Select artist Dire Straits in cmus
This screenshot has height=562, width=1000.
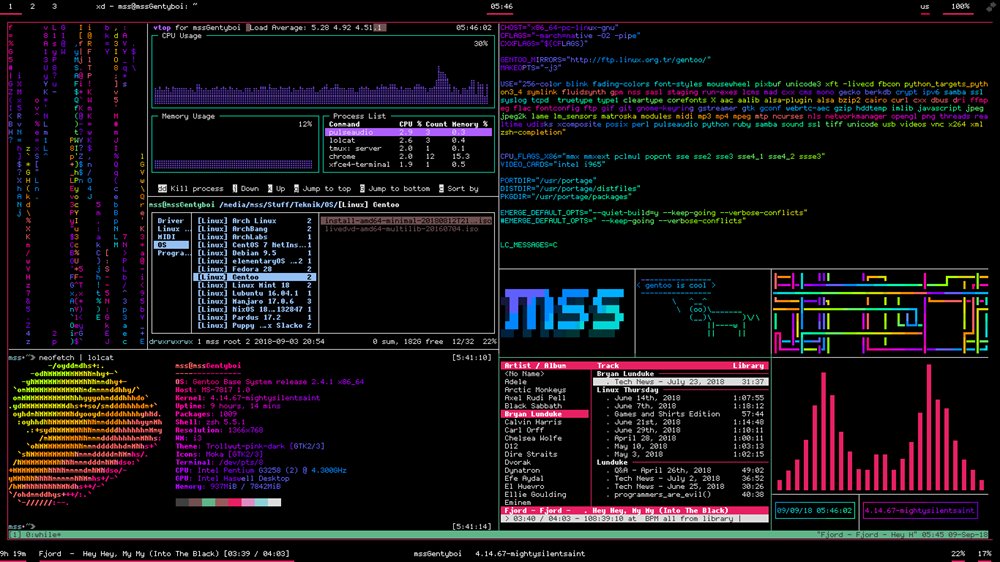pyautogui.click(x=531, y=454)
